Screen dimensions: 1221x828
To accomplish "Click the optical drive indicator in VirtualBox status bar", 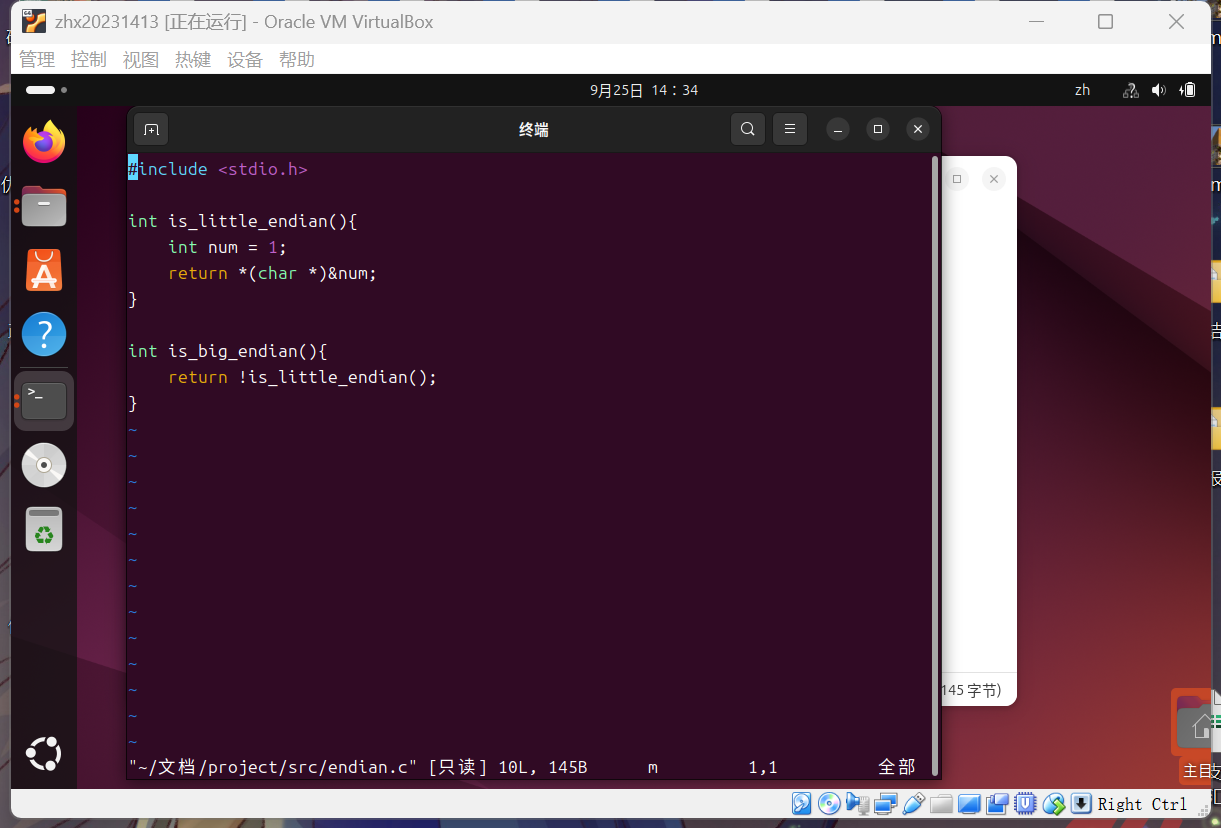I will point(829,804).
